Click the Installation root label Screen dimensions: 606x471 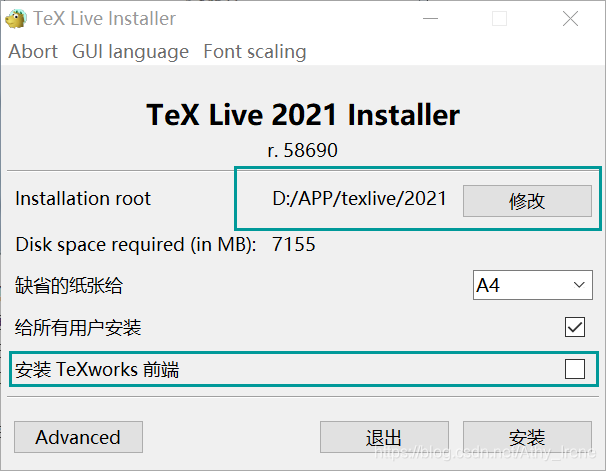[83, 198]
